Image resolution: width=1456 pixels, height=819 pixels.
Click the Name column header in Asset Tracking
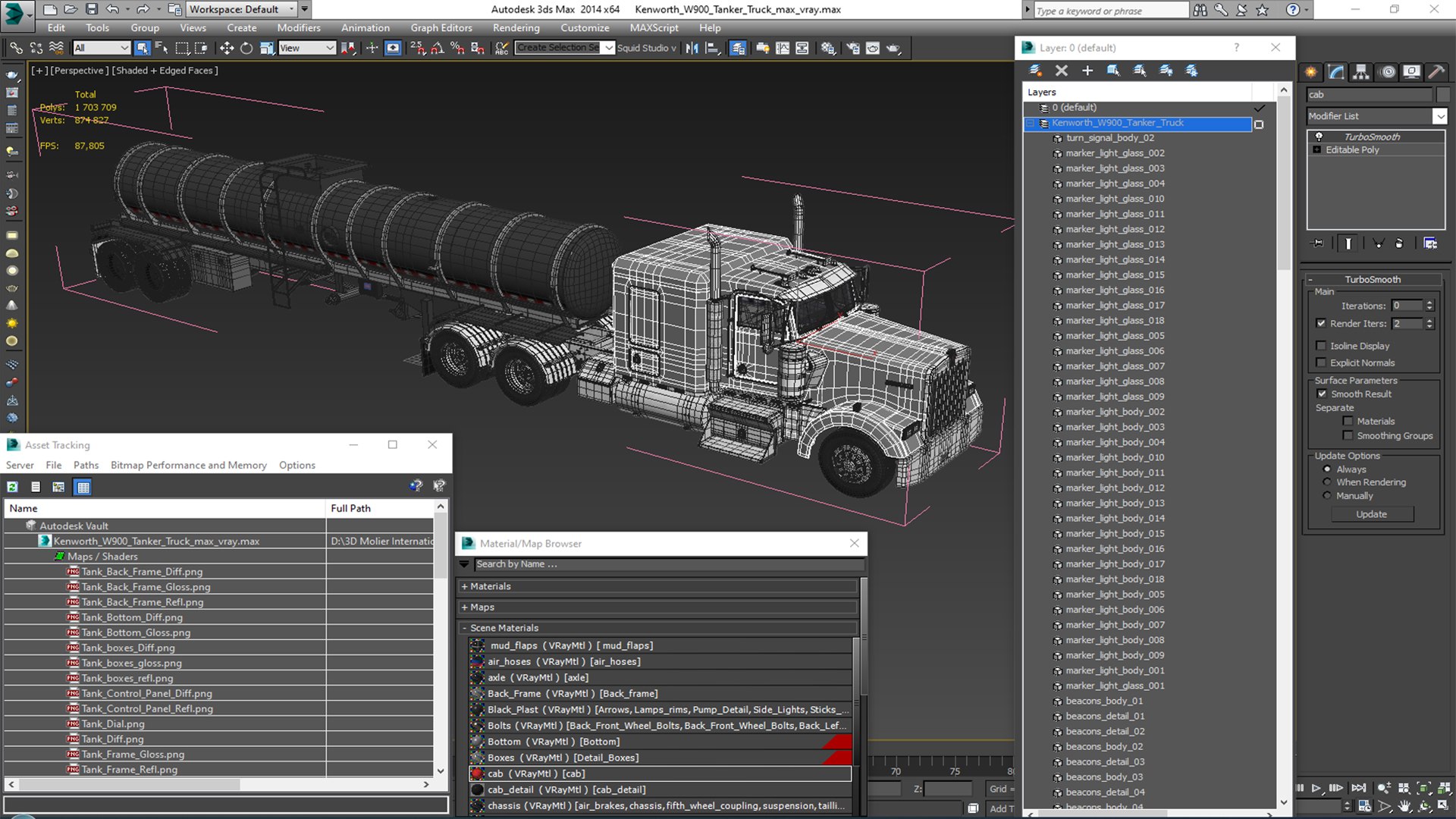coord(165,508)
